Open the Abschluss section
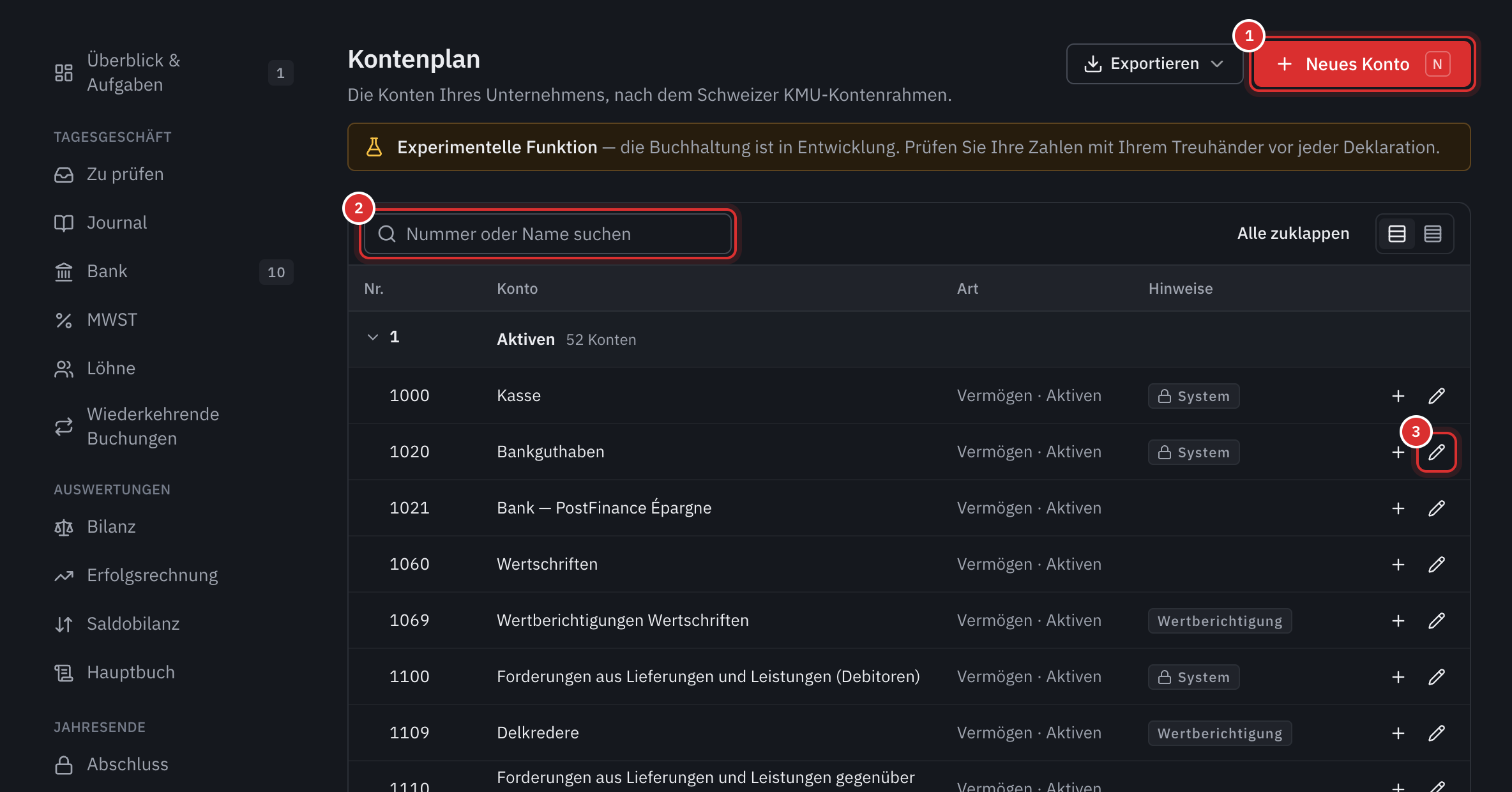This screenshot has width=1512, height=792. point(174,765)
